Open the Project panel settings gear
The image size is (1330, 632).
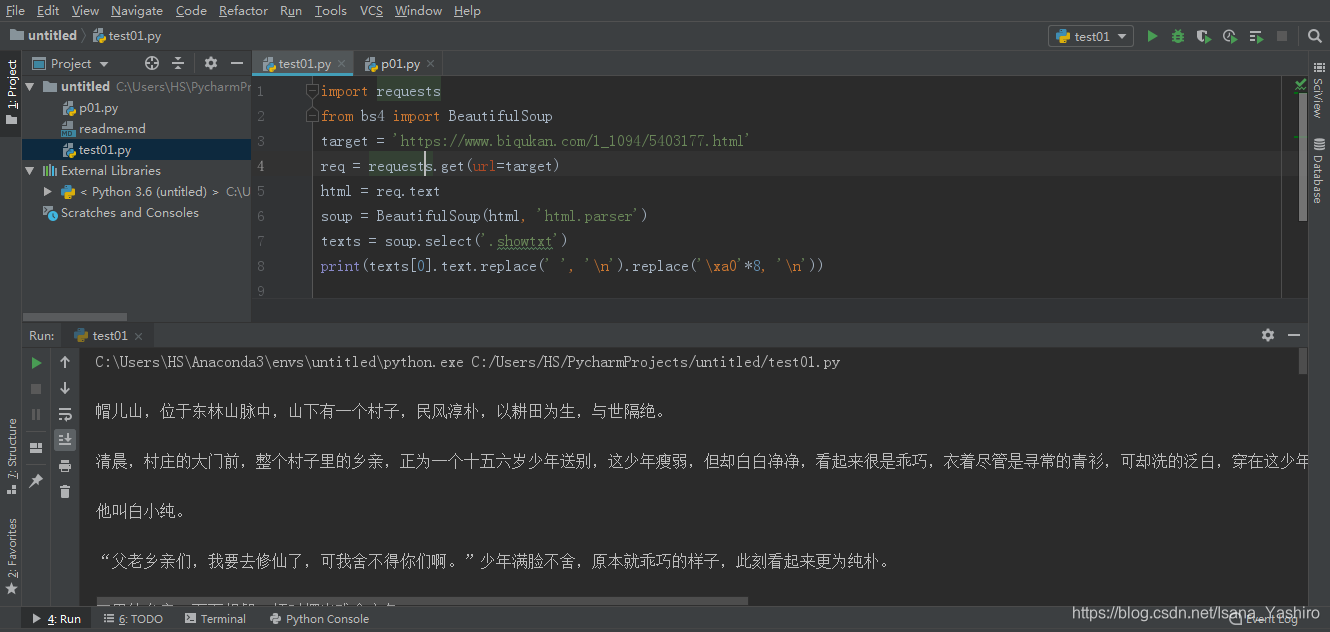tap(210, 63)
